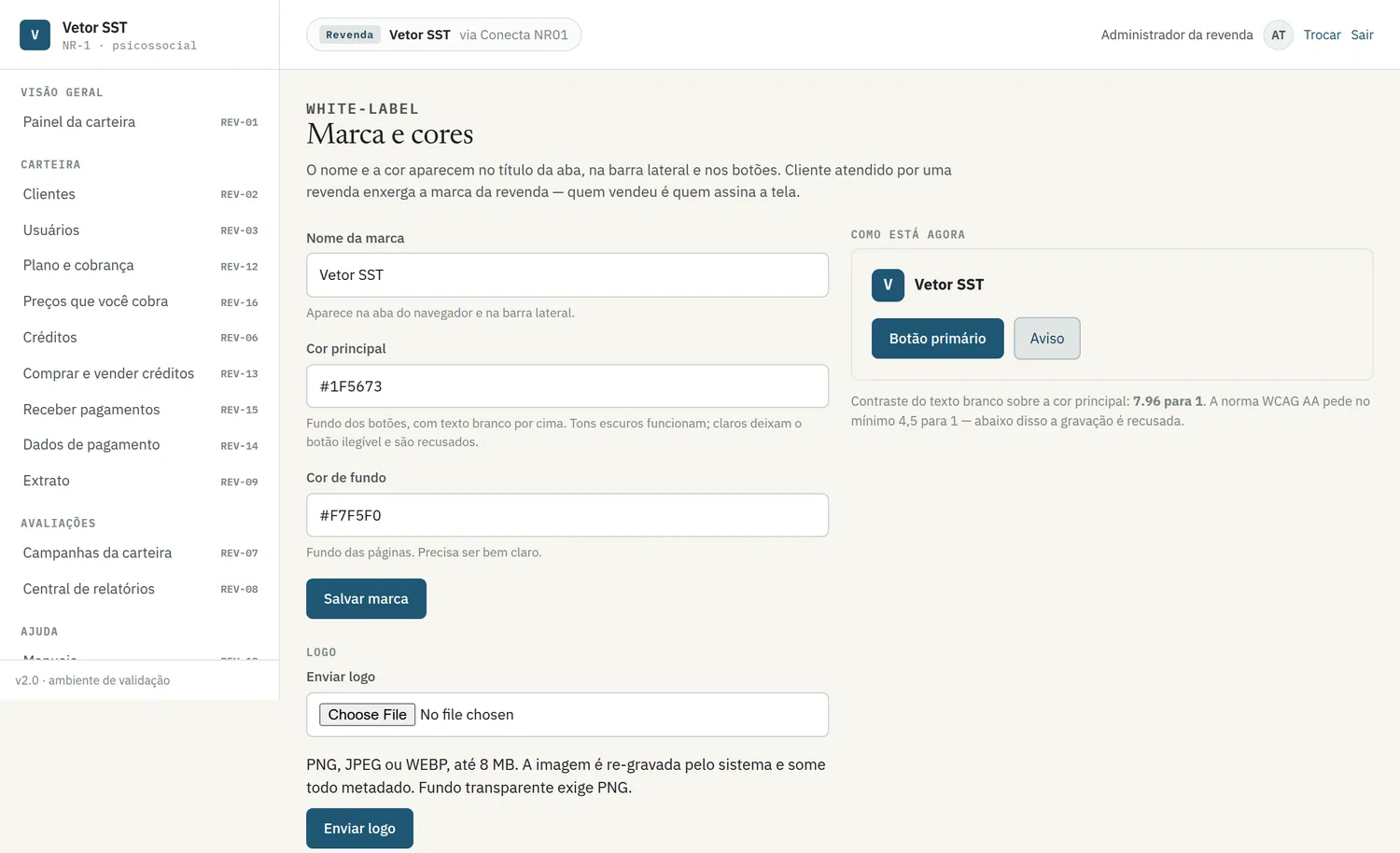1400x853 pixels.
Task: Click the Nome da marca field
Action: [567, 275]
